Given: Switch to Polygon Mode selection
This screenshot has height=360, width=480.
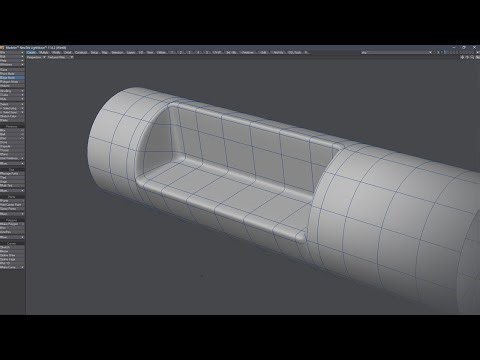Looking at the screenshot, I should [x=12, y=82].
